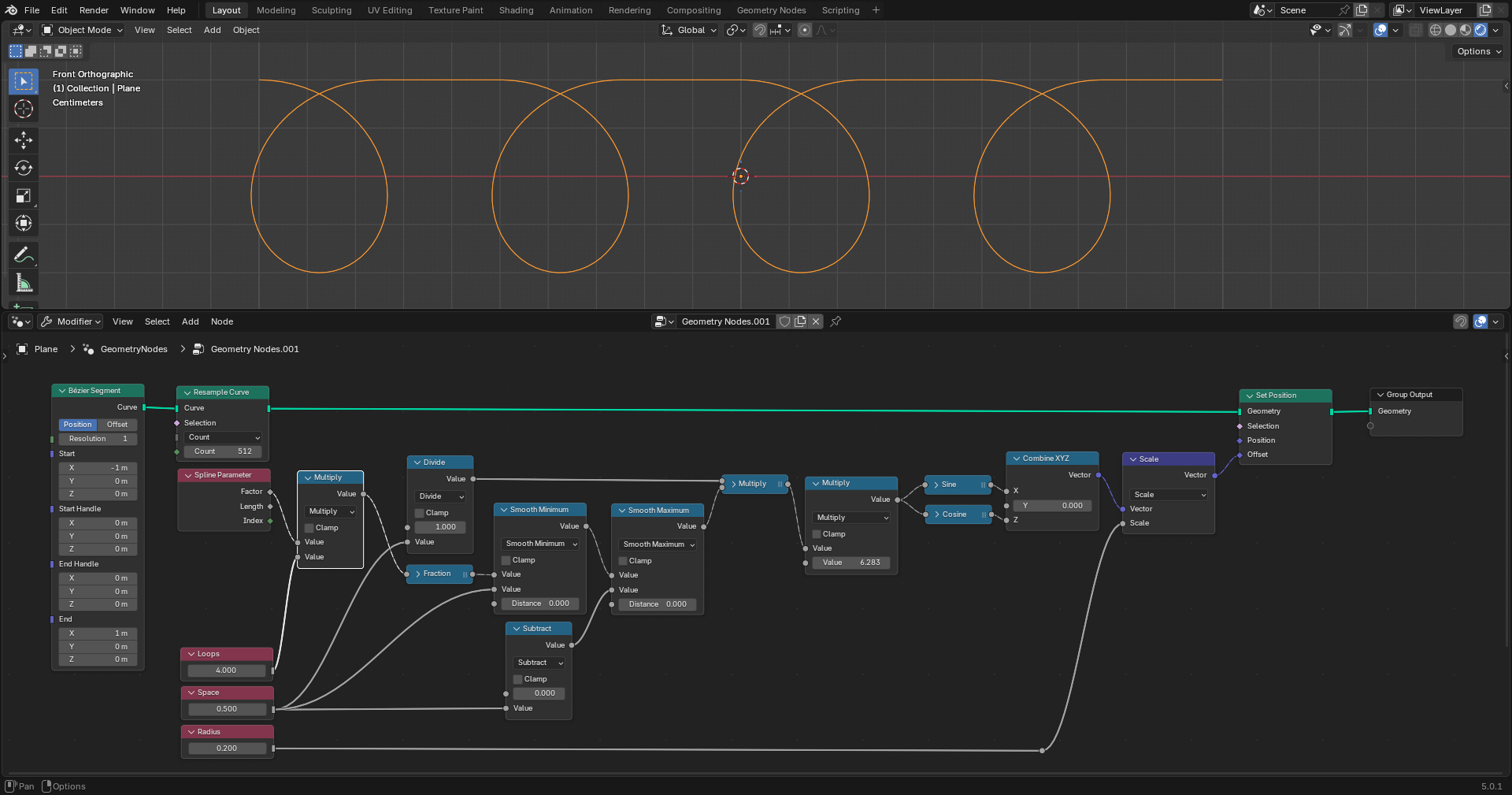Activate the Move tool
The width and height of the screenshot is (1512, 795).
coord(24,140)
